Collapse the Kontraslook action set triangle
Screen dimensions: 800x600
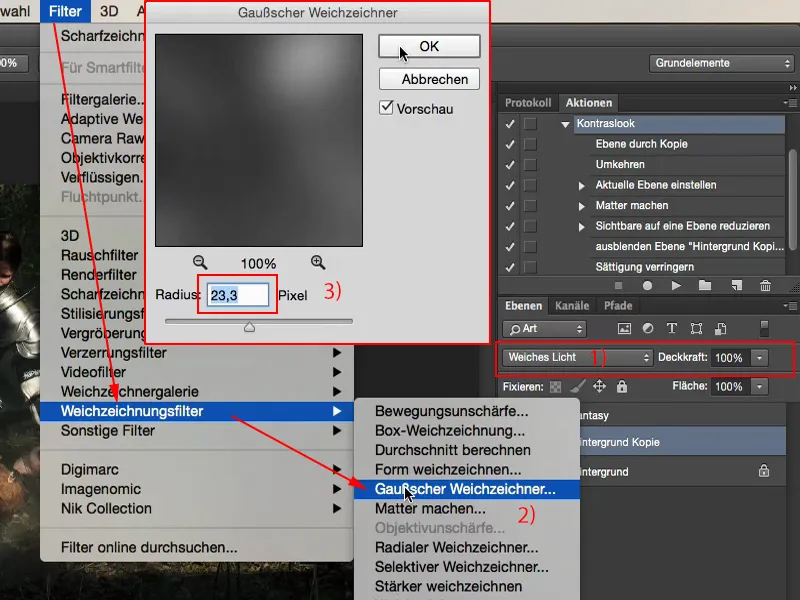point(565,124)
